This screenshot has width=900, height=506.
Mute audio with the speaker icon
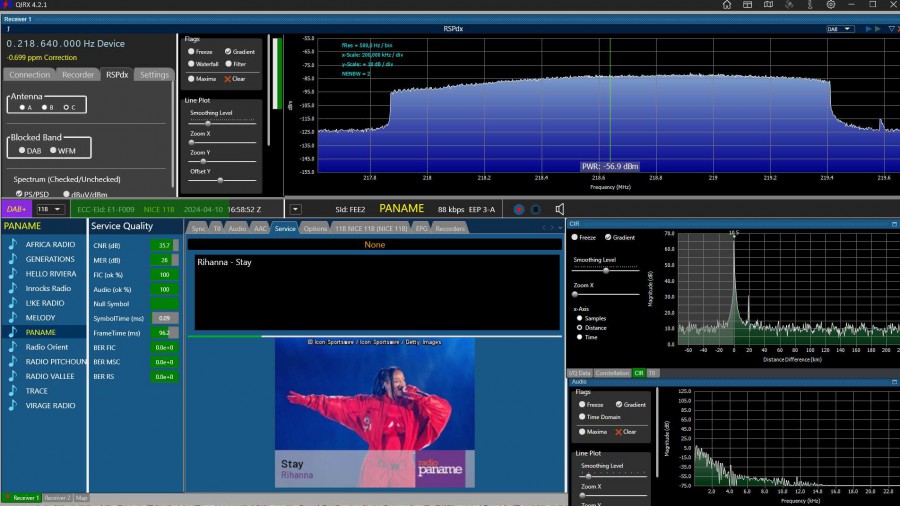[x=560, y=209]
